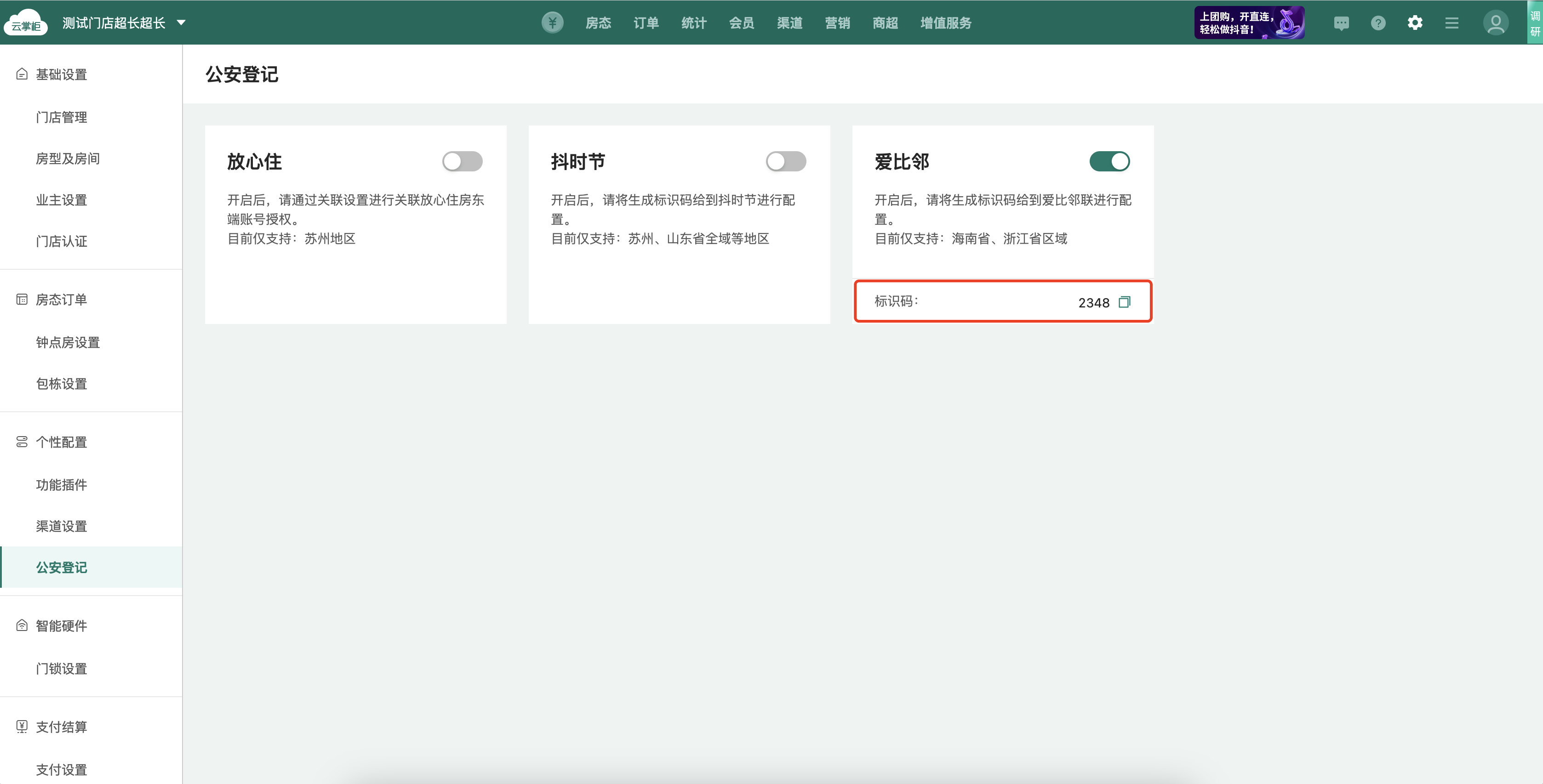
Task: Click the 云掌柜 cloud logo
Action: [x=26, y=23]
